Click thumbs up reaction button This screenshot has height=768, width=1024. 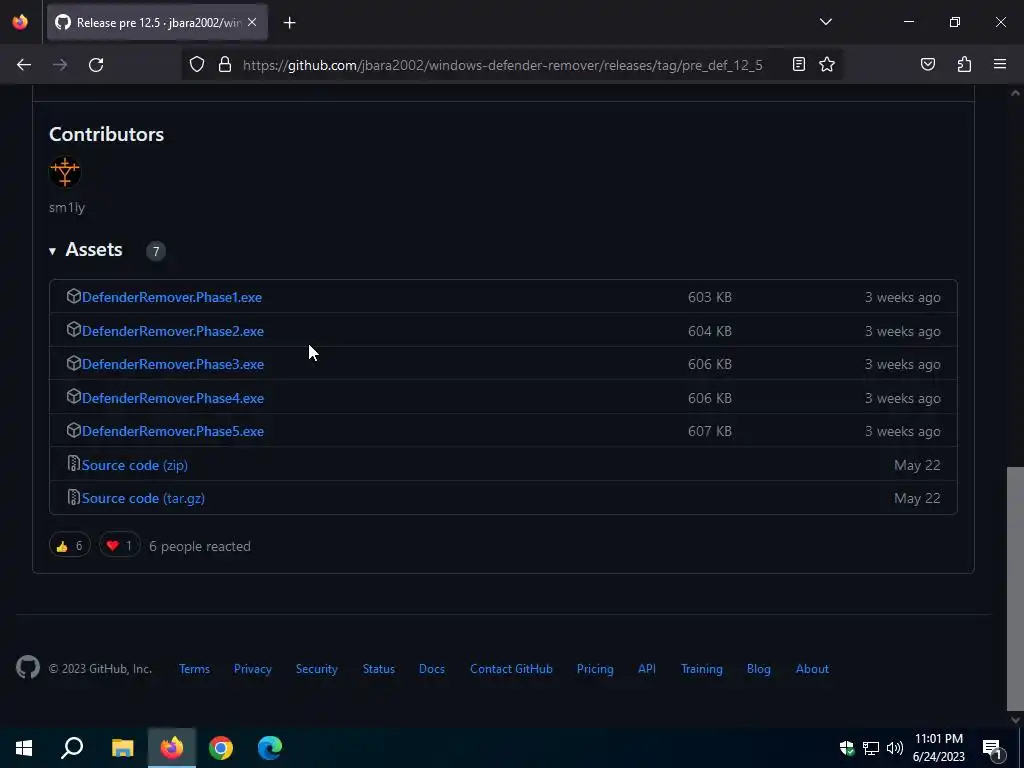pyautogui.click(x=70, y=546)
